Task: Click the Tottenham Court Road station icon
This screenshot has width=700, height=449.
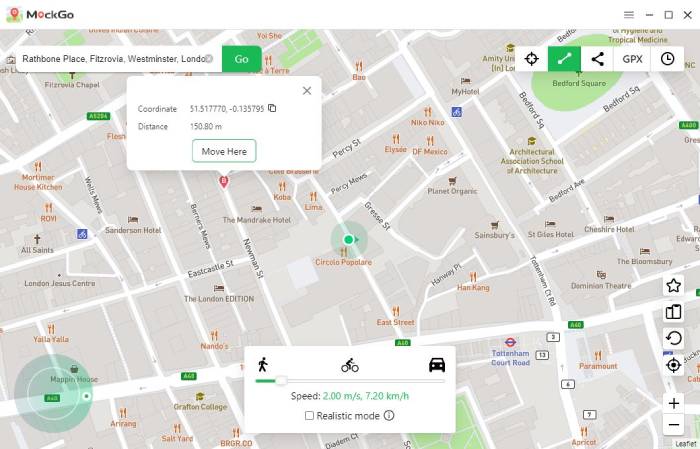Action: tap(510, 342)
